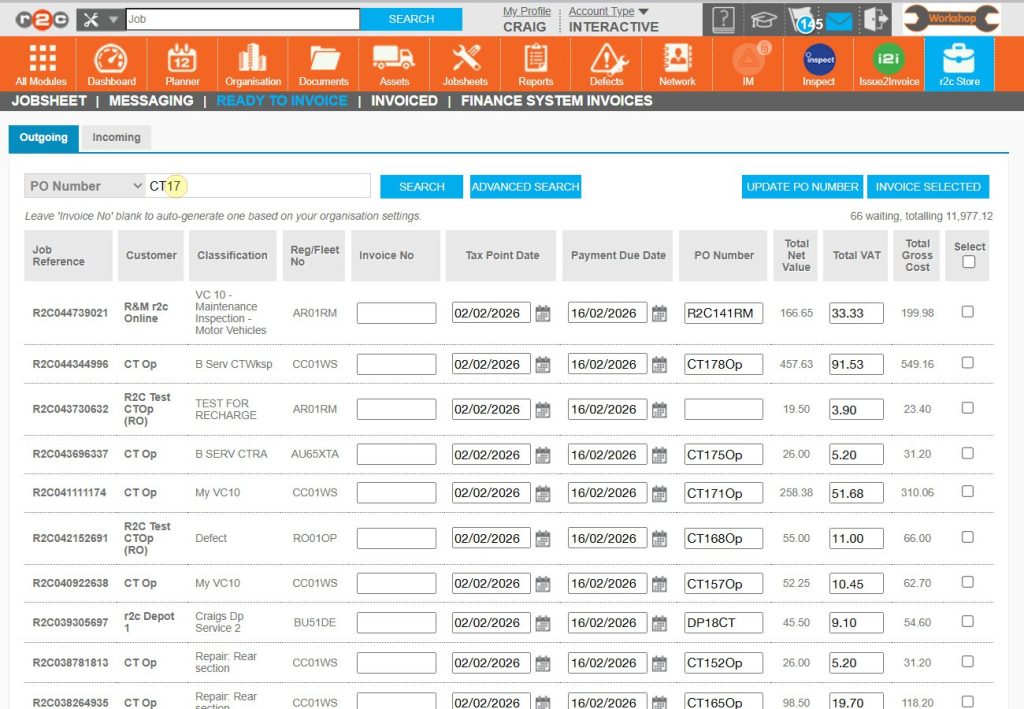This screenshot has height=709, width=1024.
Task: Open the Planner calendar module
Action: coord(182,64)
